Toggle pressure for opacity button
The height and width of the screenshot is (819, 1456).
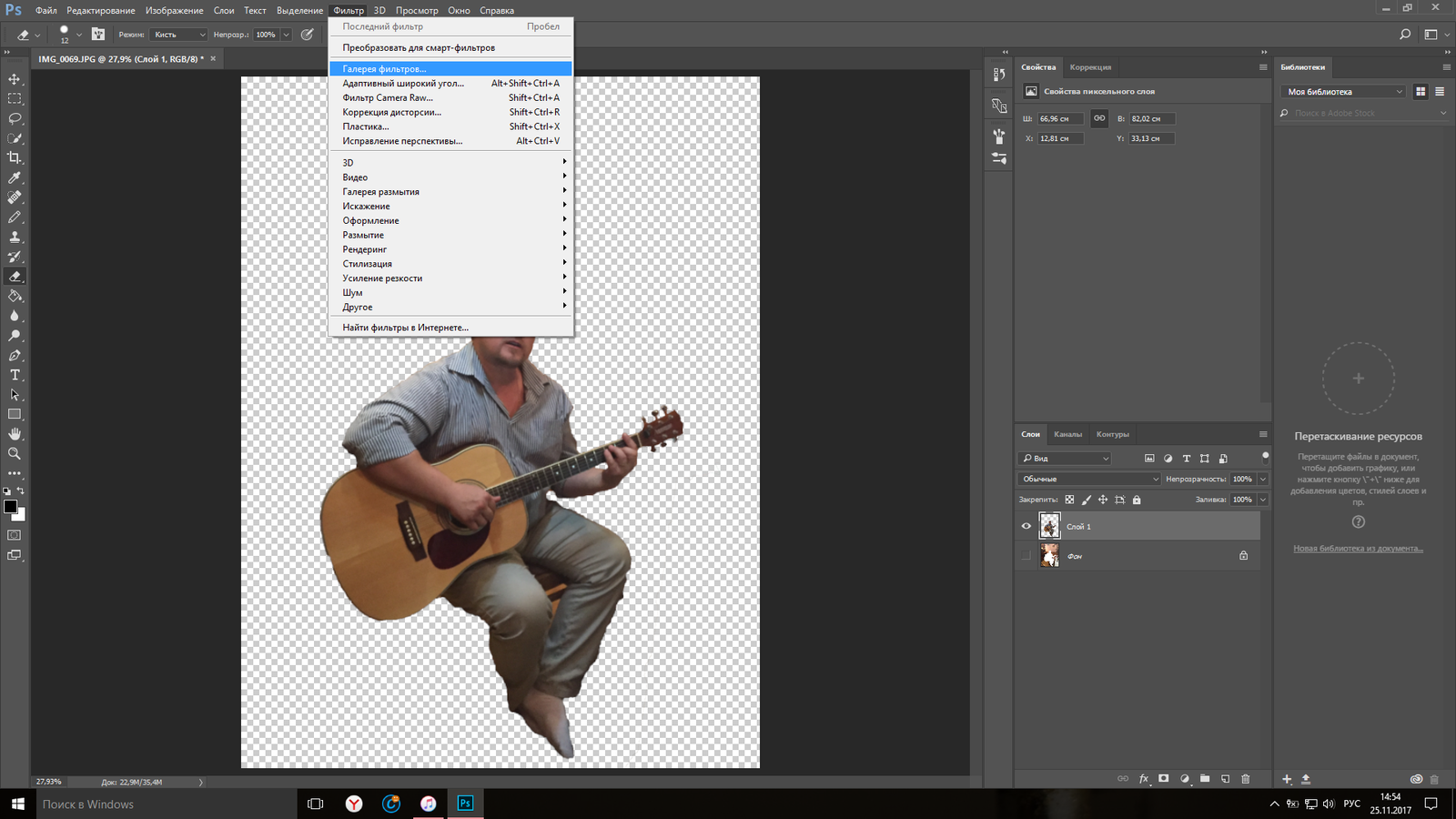pyautogui.click(x=308, y=35)
